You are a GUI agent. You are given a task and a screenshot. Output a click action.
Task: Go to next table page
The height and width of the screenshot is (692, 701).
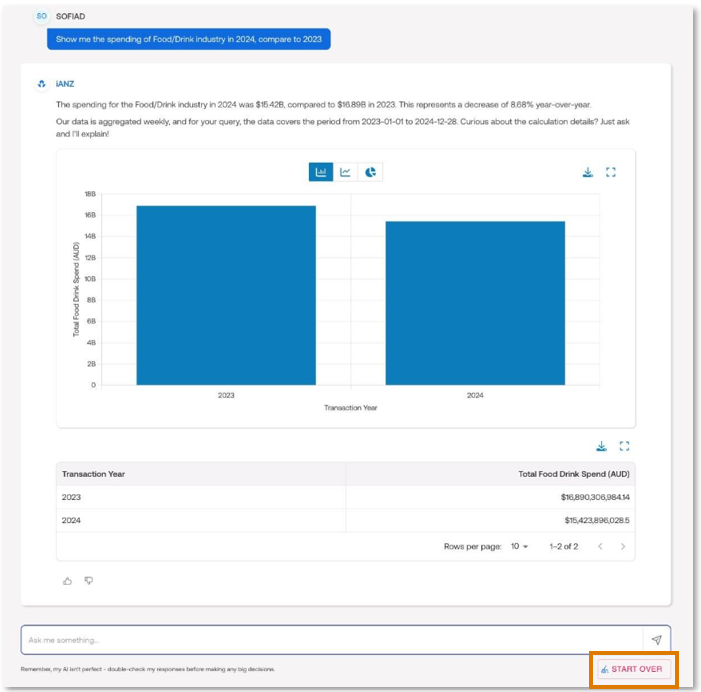click(x=623, y=546)
